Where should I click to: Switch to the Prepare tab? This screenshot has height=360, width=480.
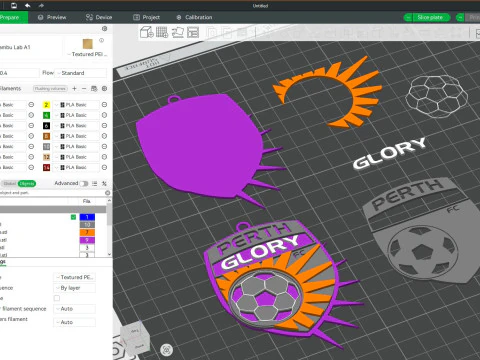click(x=13, y=17)
